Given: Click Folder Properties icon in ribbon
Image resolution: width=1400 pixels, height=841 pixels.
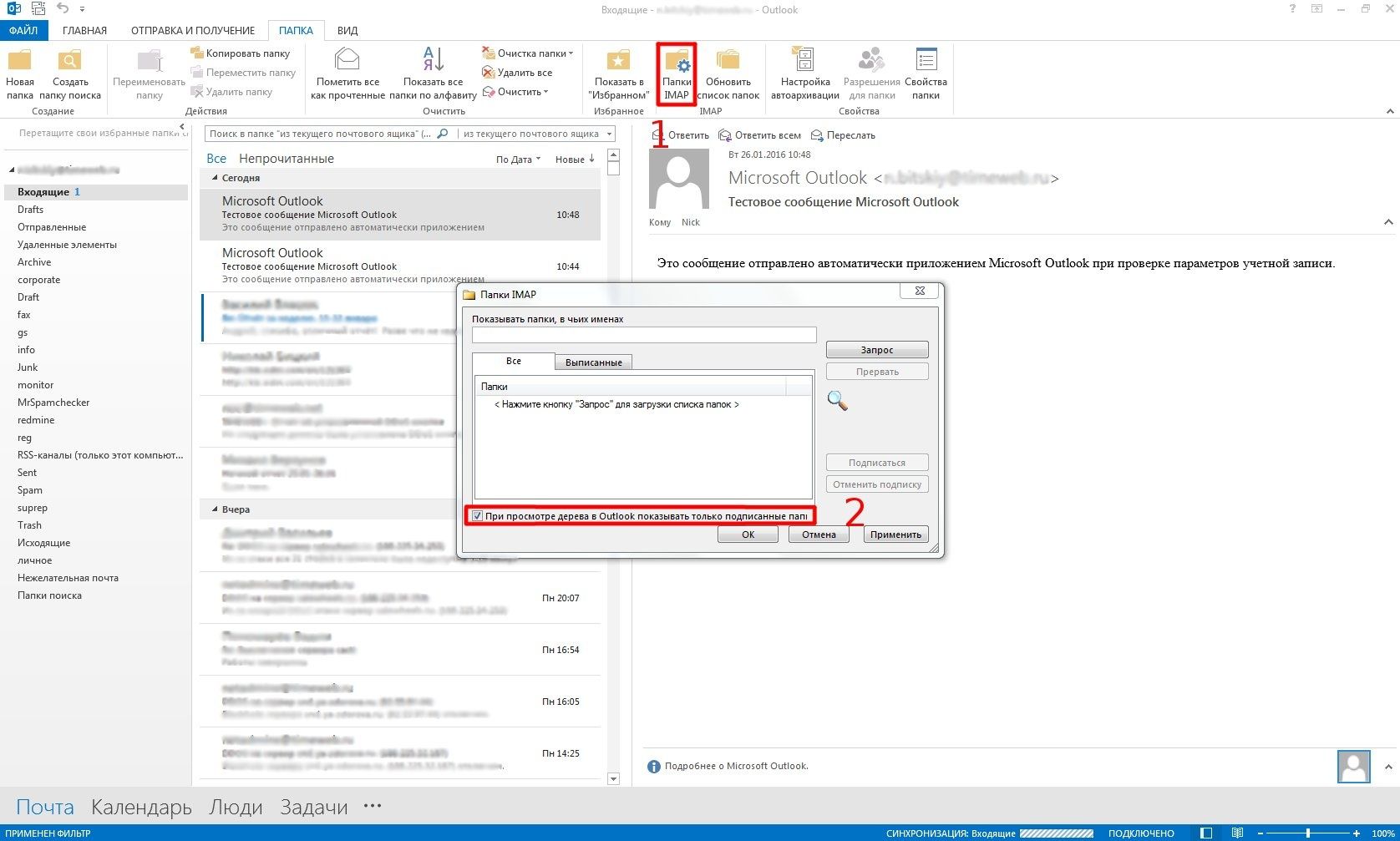Looking at the screenshot, I should point(926,61).
